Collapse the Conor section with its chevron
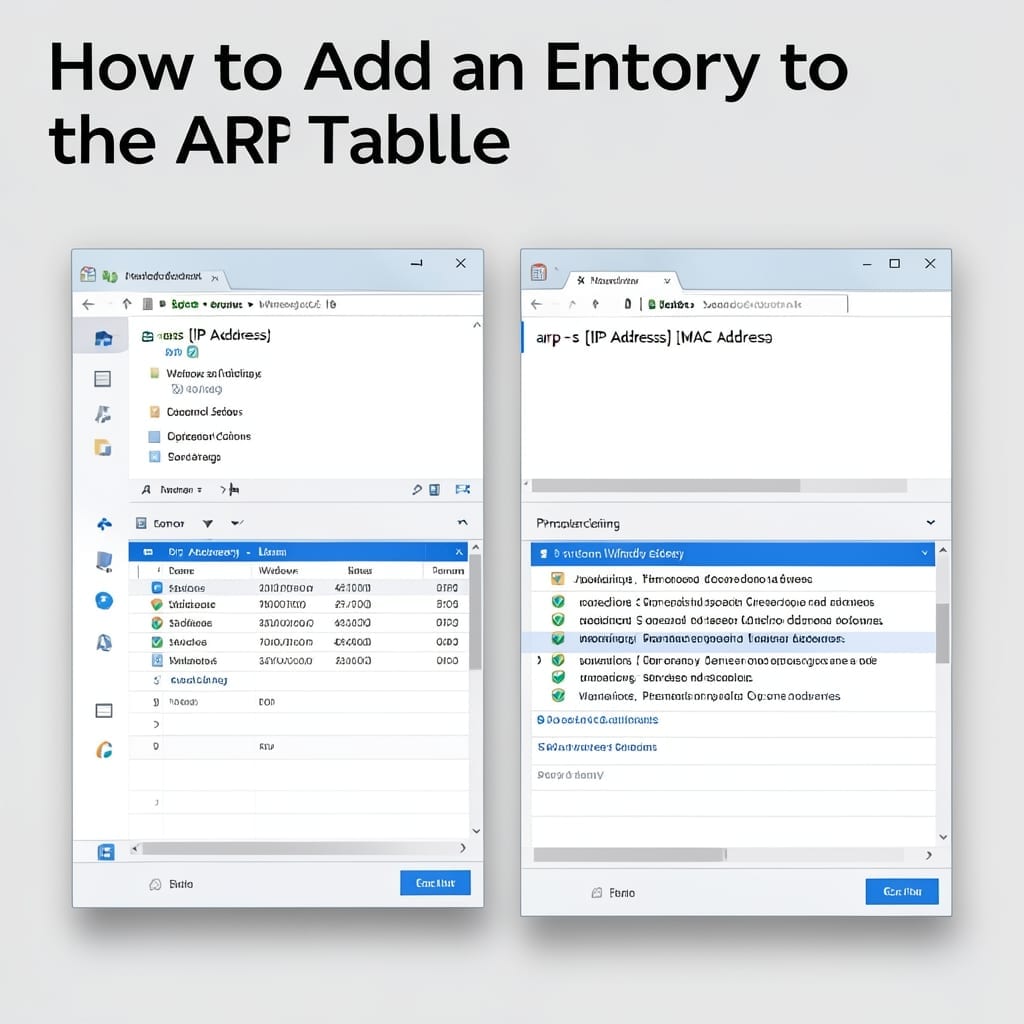The width and height of the screenshot is (1024, 1024). point(463,522)
